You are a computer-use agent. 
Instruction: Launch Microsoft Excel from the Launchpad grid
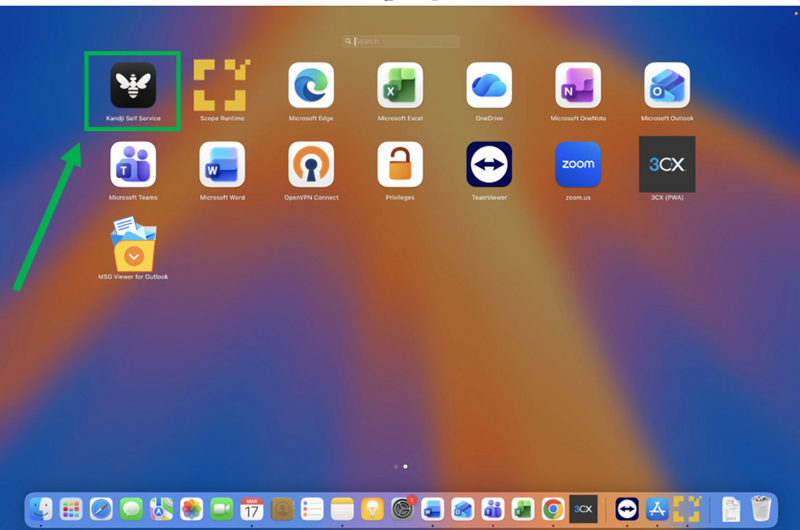[x=400, y=85]
